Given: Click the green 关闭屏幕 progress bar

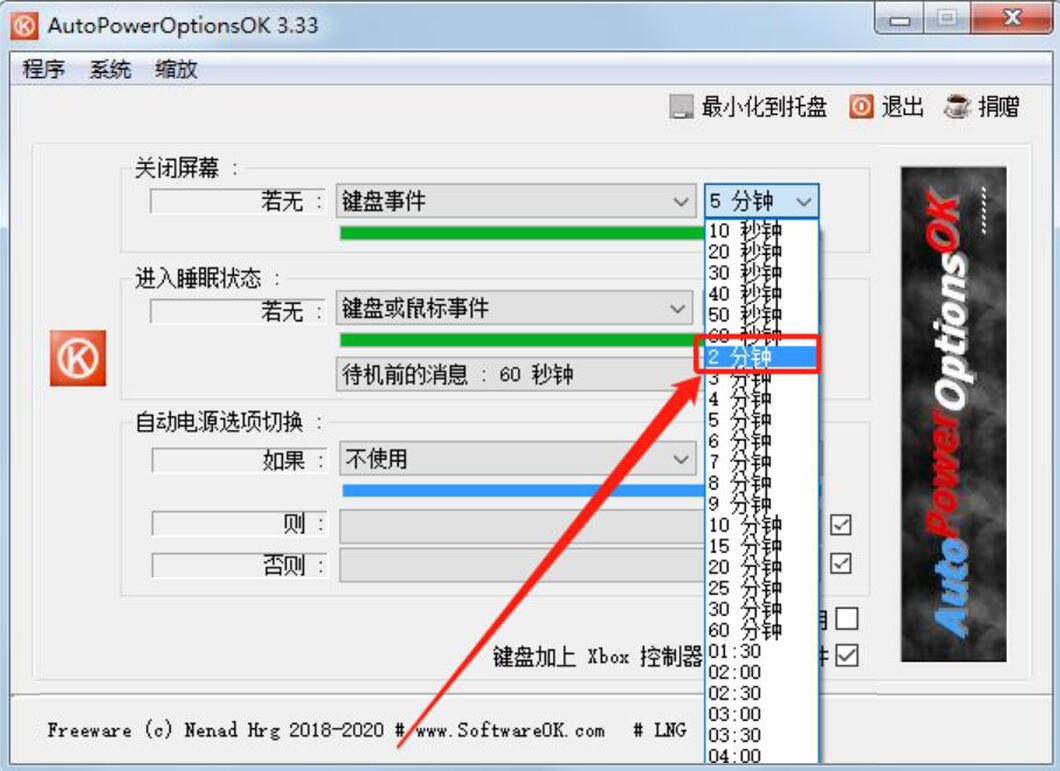Looking at the screenshot, I should 522,233.
